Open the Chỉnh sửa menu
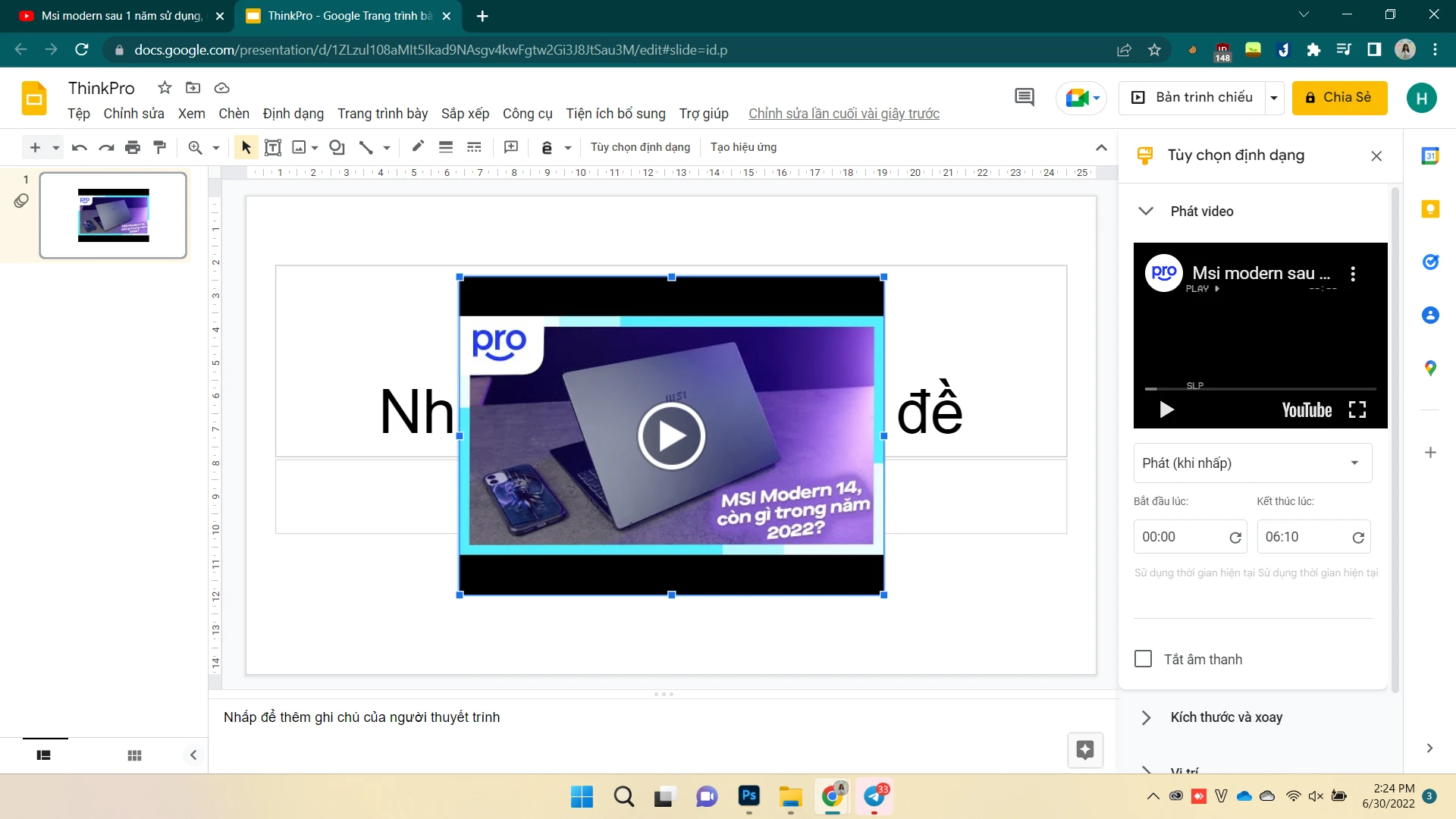 (133, 114)
